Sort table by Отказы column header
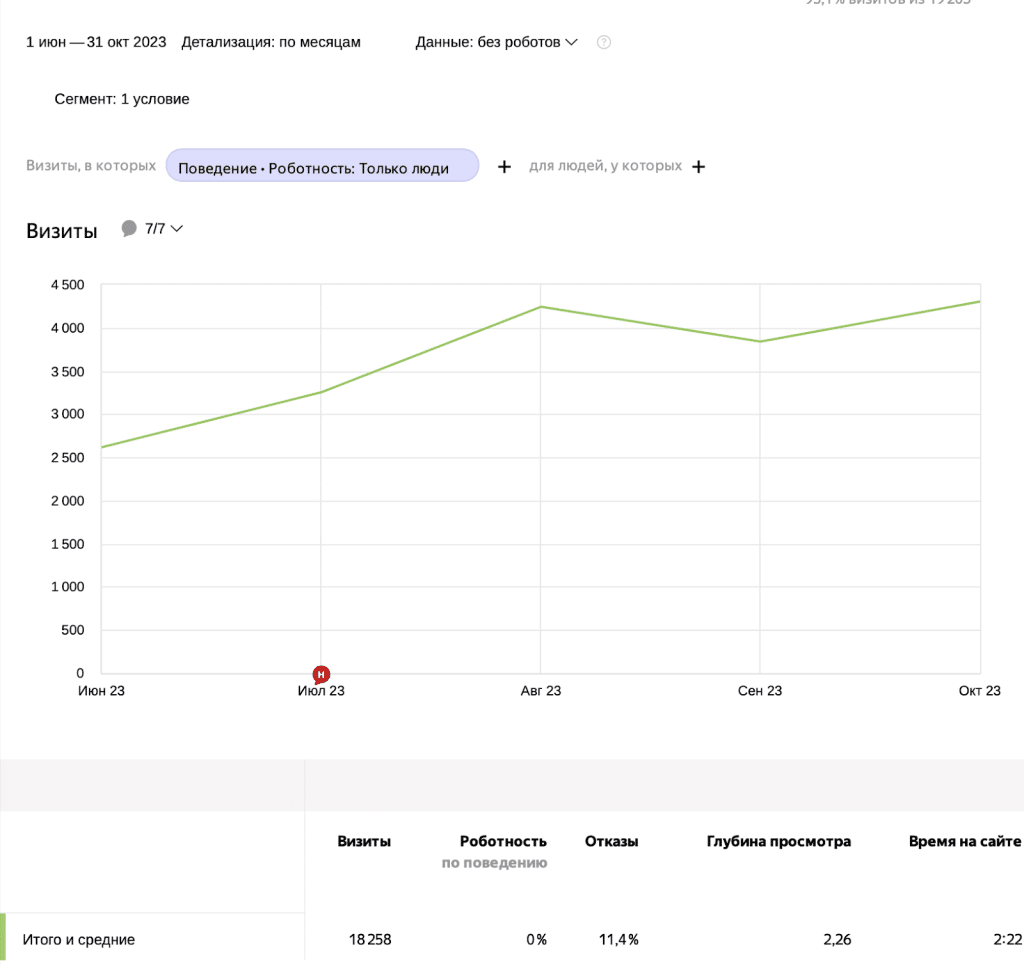1024x966 pixels. coord(611,841)
